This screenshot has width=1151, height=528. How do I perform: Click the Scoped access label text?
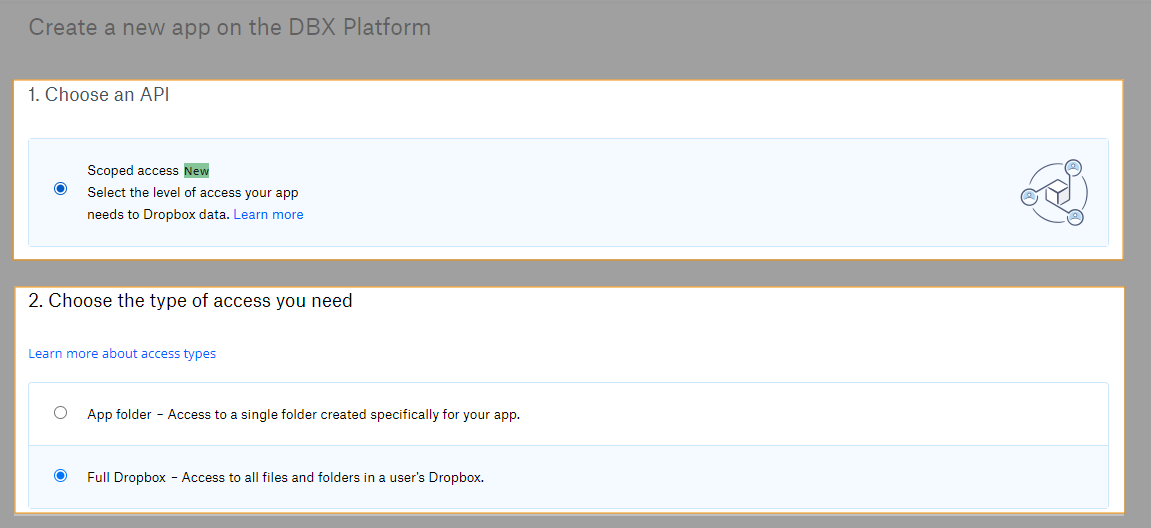point(132,171)
